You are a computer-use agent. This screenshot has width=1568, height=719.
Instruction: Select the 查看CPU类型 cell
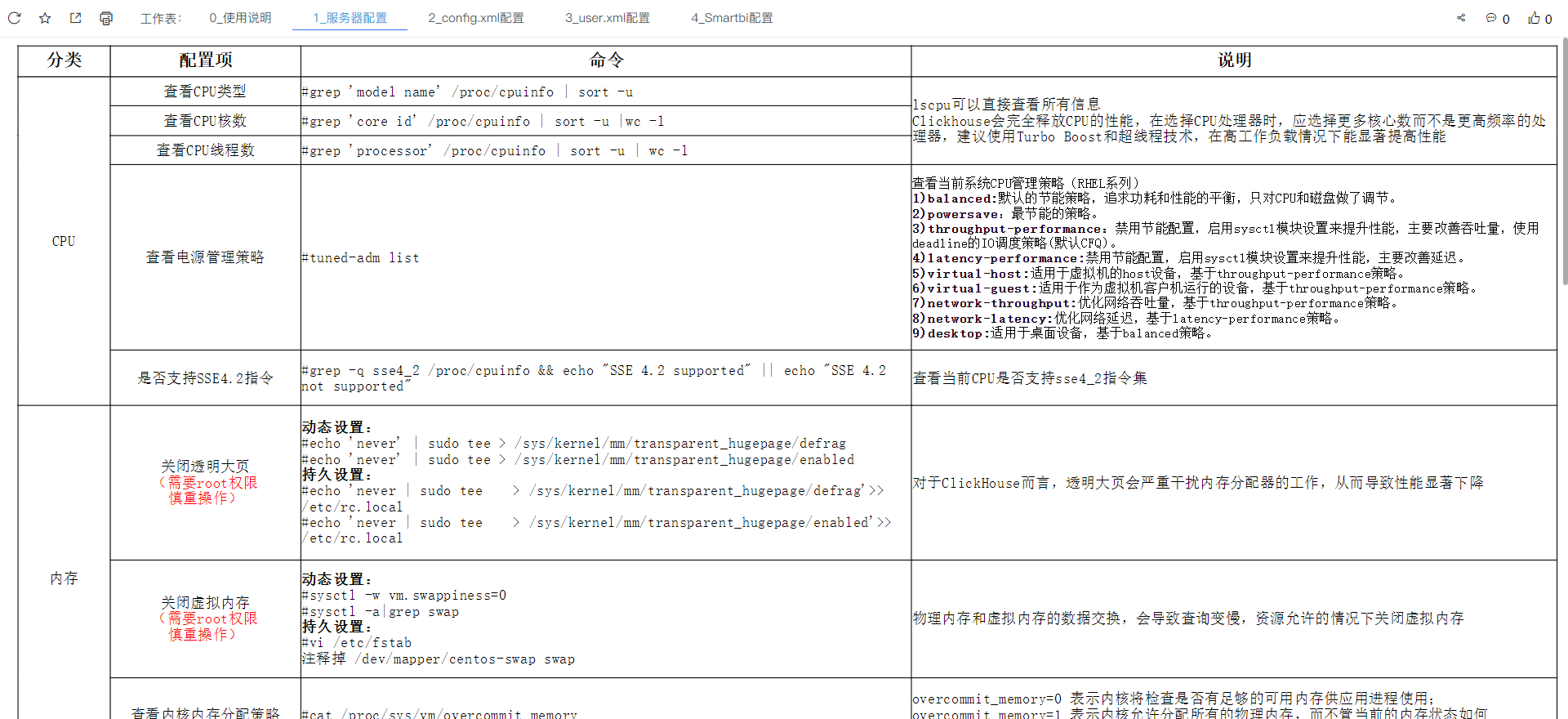(x=206, y=92)
